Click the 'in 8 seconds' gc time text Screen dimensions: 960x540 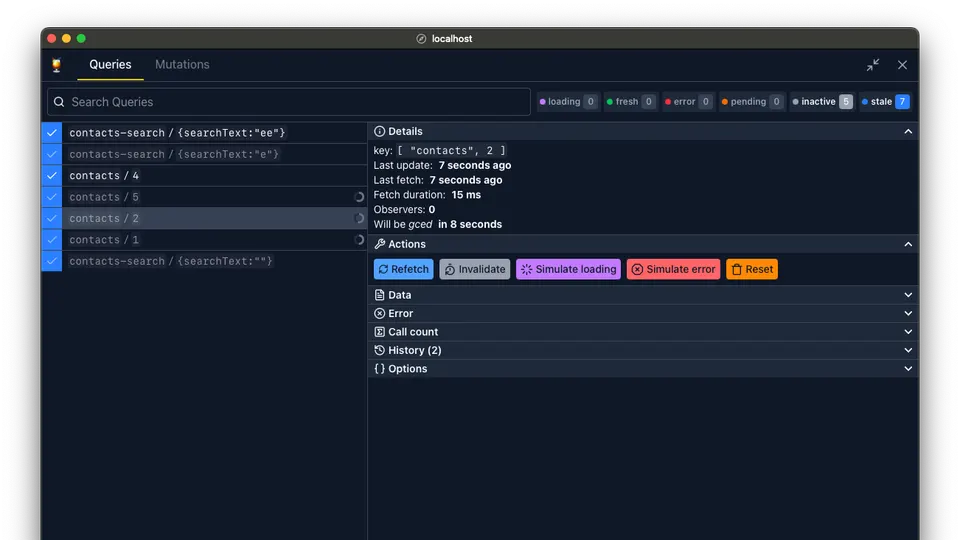pyautogui.click(x=470, y=224)
